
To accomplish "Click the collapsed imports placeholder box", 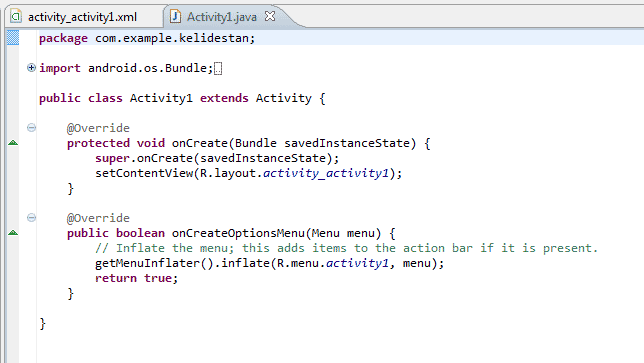I will (x=218, y=68).
